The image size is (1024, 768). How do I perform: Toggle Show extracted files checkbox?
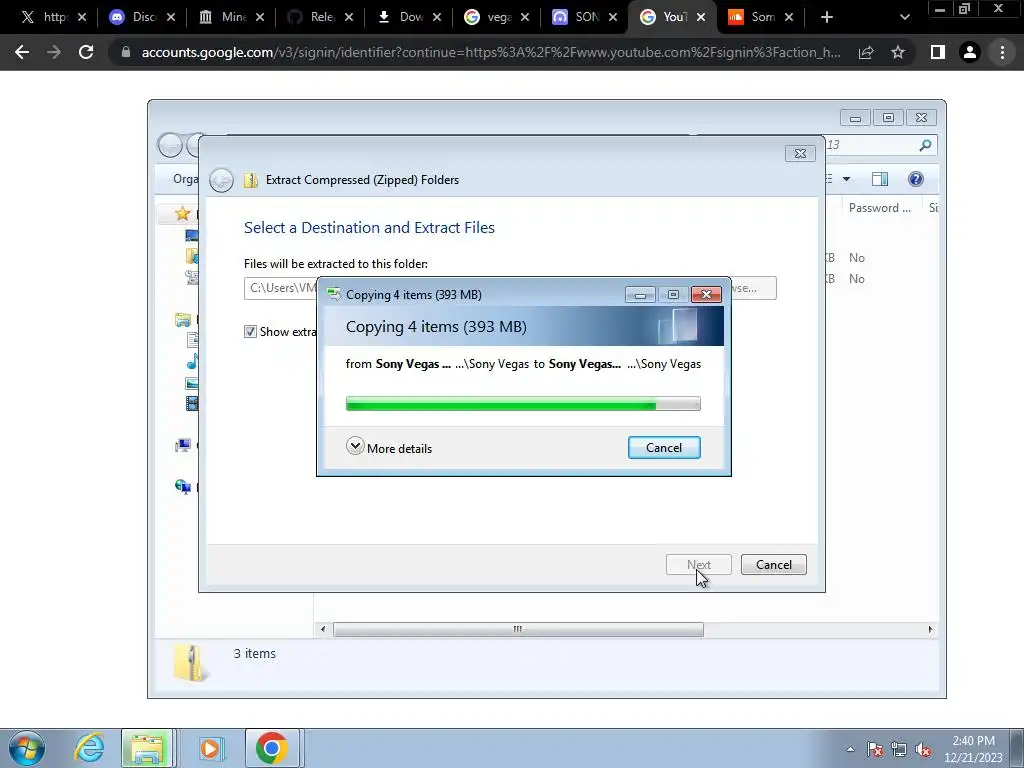point(250,332)
